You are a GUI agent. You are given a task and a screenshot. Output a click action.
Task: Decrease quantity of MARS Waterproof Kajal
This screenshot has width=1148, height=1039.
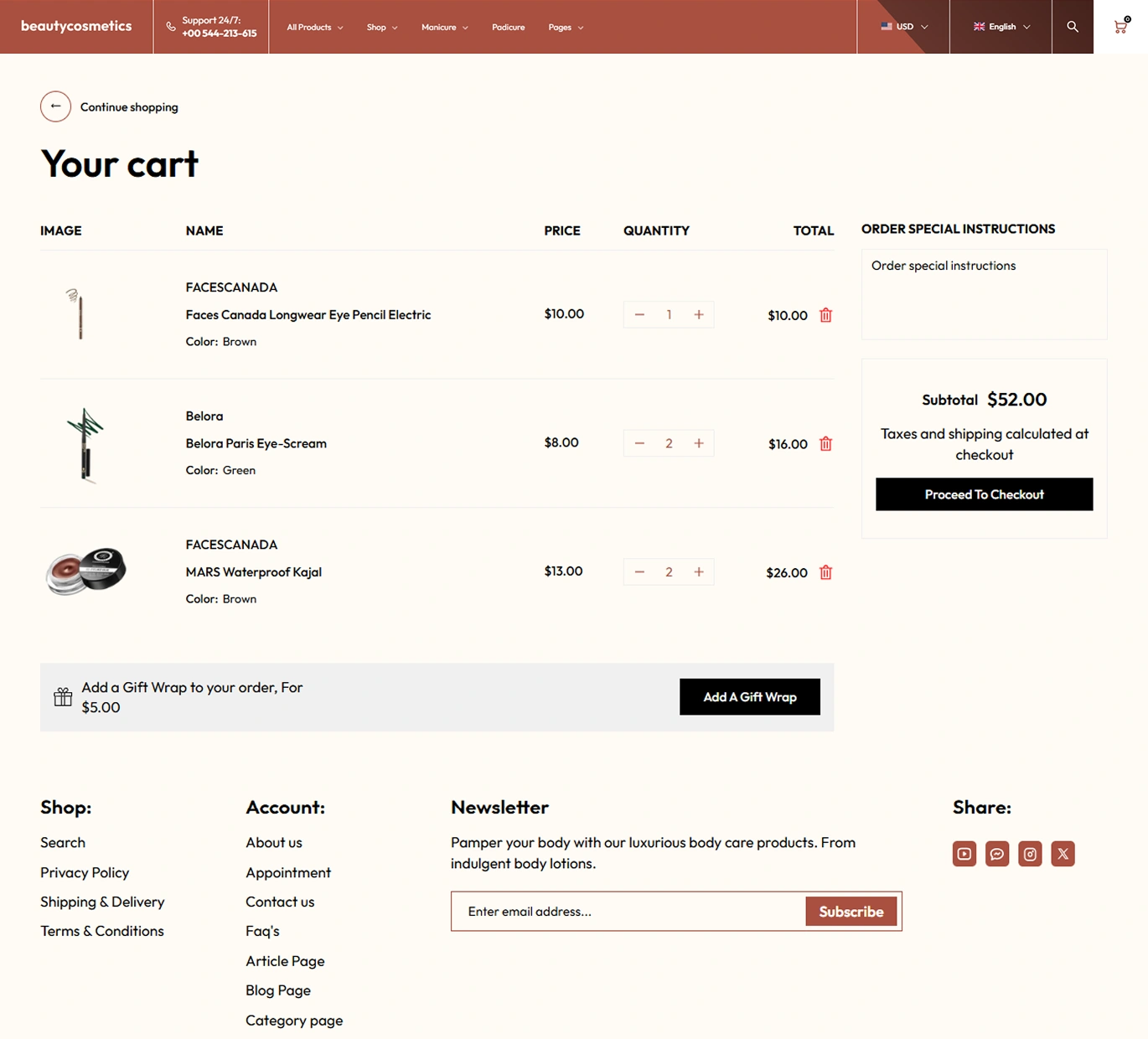(x=639, y=572)
